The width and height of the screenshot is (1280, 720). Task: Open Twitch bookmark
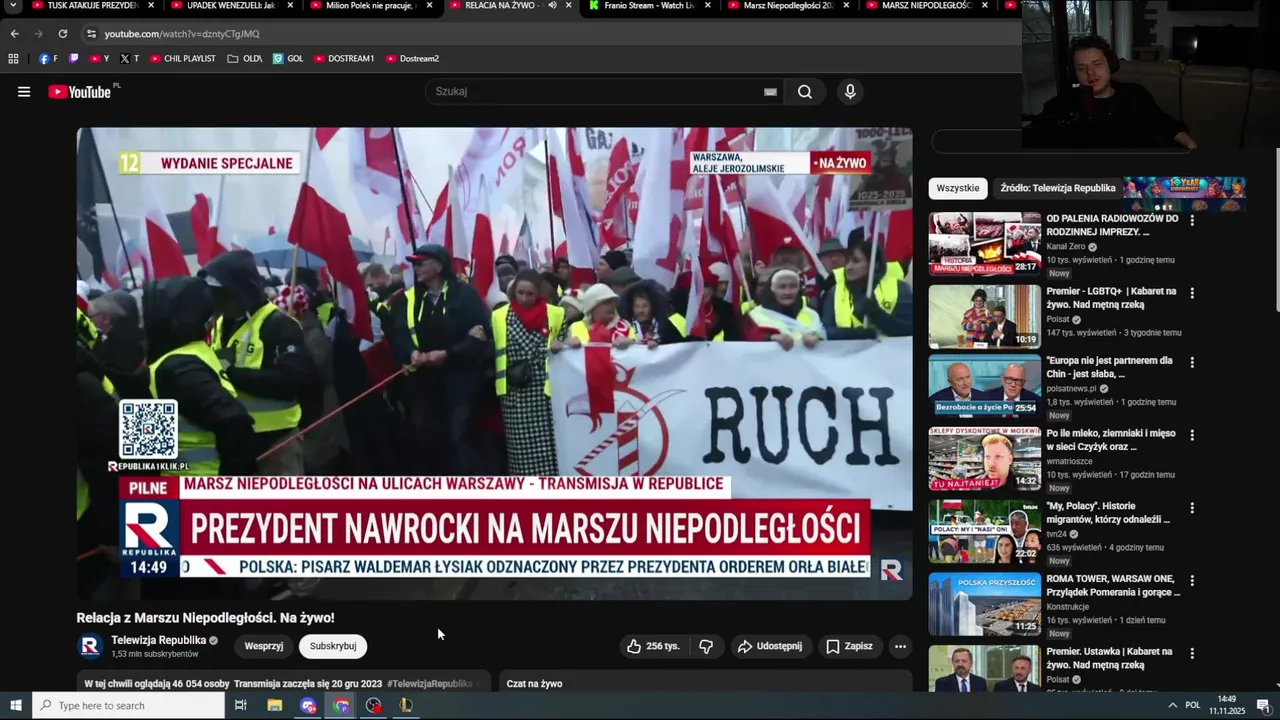tap(73, 59)
